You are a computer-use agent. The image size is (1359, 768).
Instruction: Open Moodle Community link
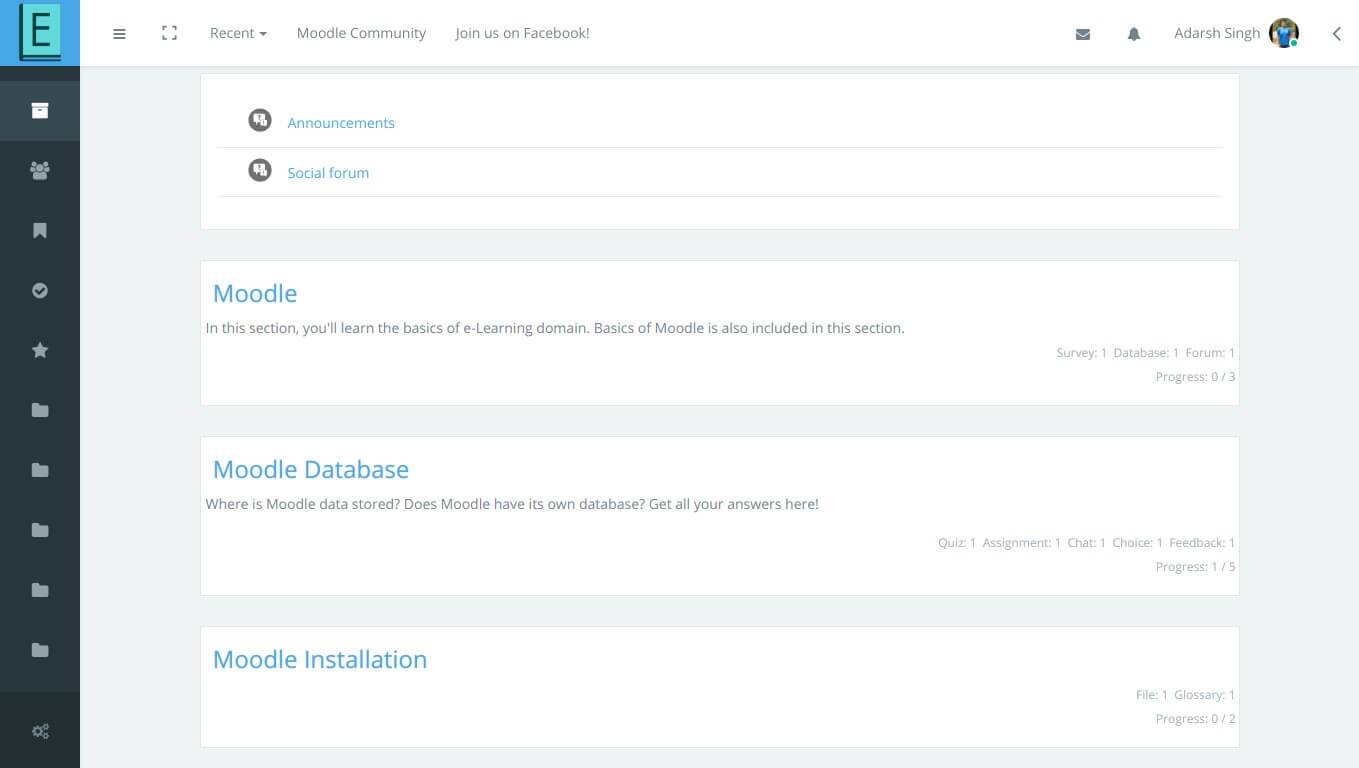361,33
